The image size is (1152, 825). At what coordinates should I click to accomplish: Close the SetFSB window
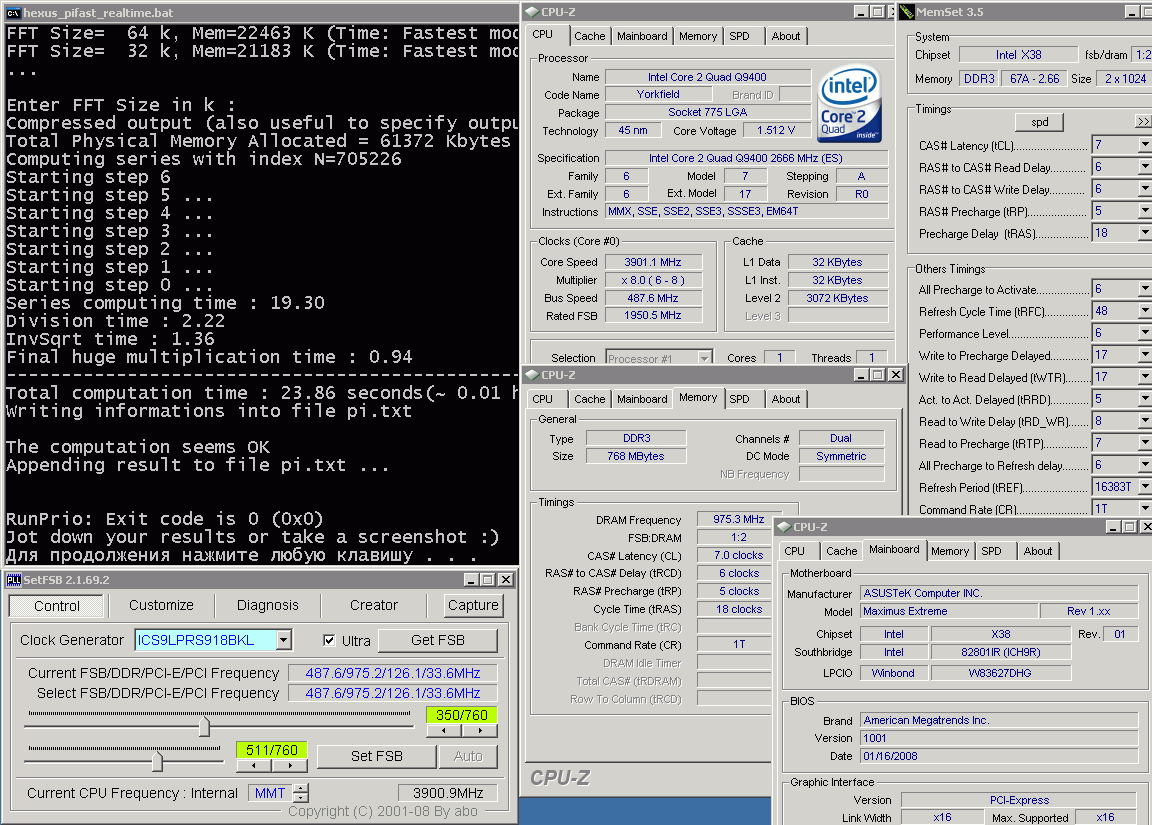[506, 580]
